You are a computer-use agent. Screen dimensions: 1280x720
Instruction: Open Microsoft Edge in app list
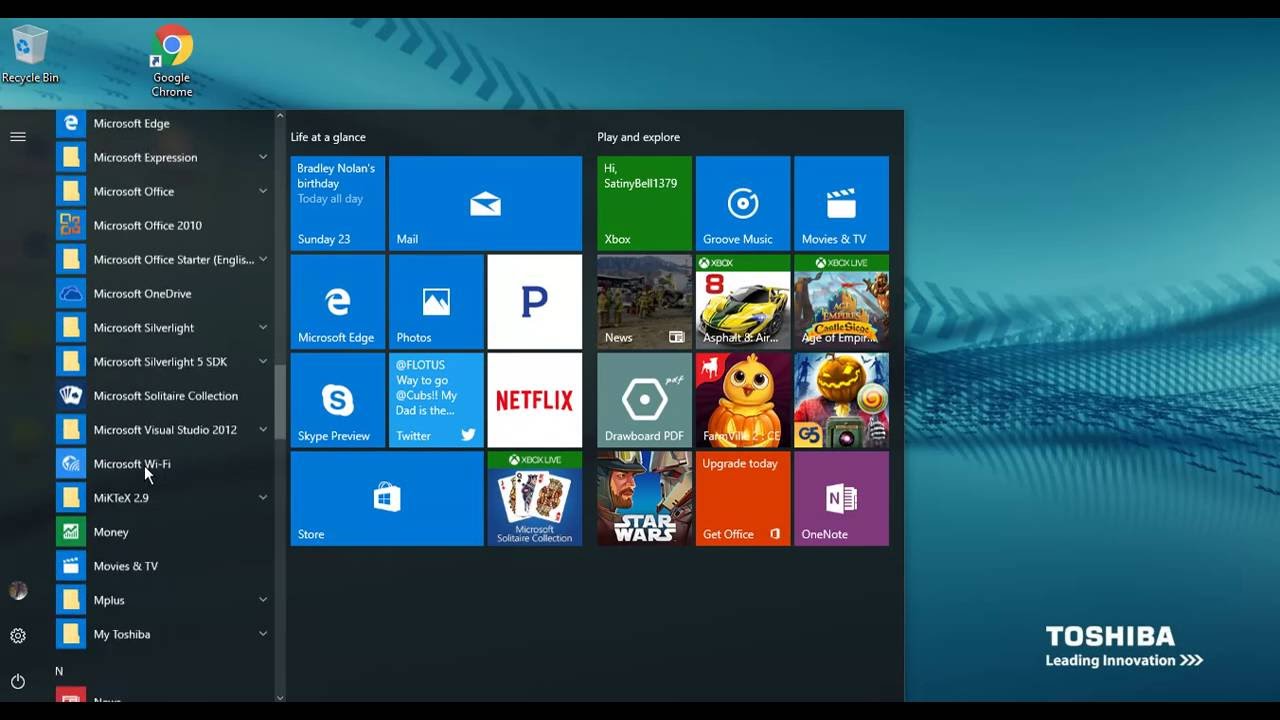164,123
